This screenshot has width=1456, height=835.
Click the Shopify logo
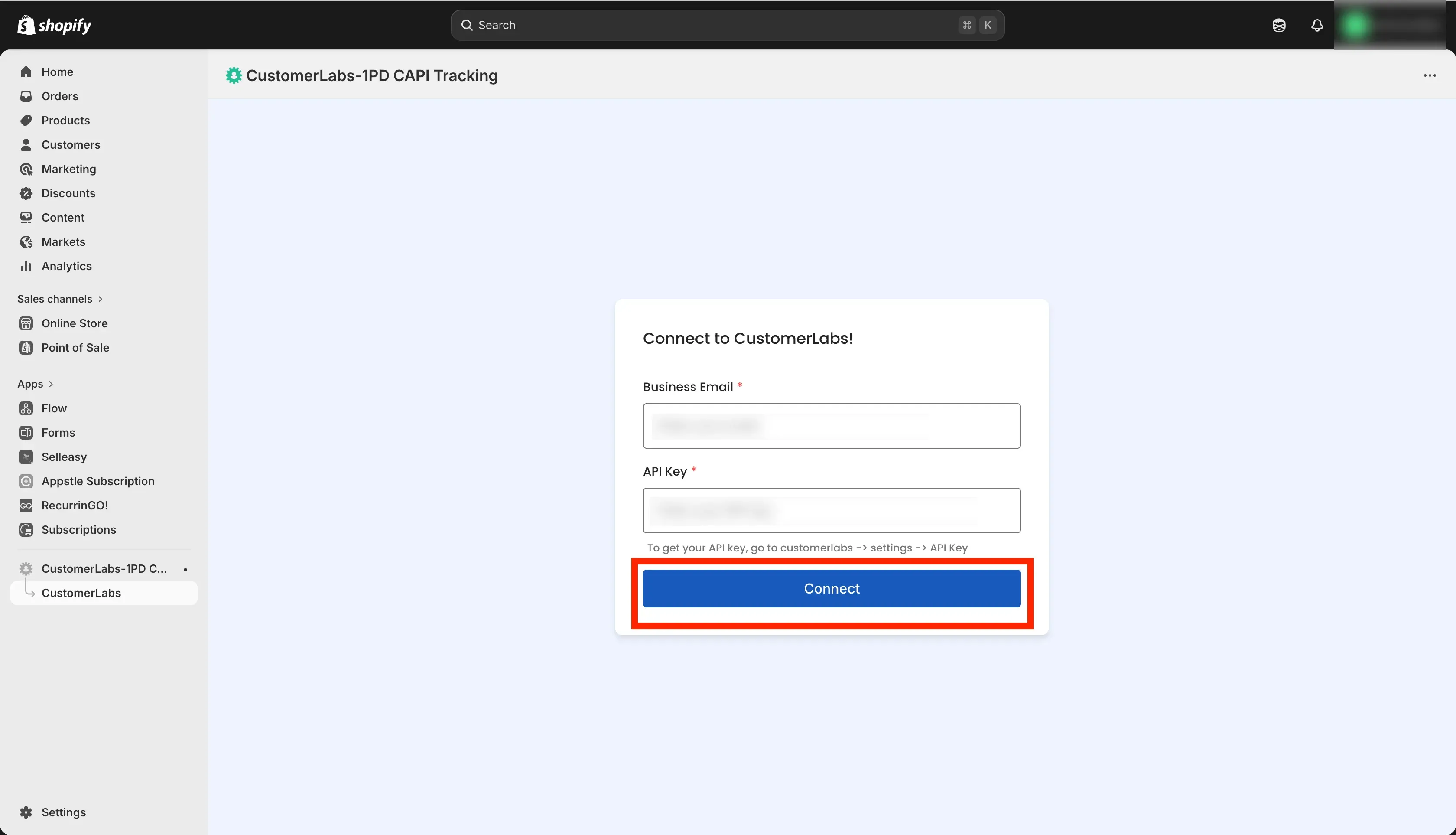click(x=55, y=25)
